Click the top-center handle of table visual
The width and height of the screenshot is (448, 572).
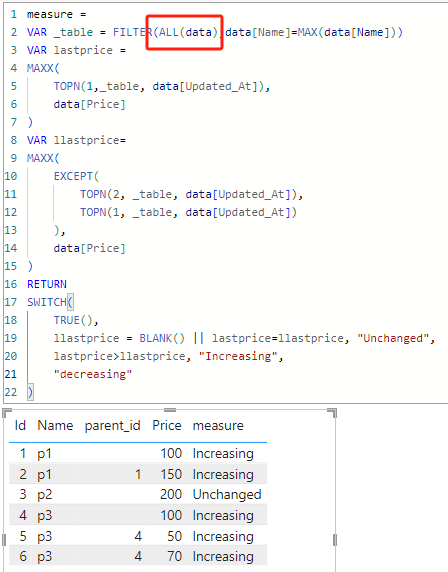pyautogui.click(x=170, y=410)
